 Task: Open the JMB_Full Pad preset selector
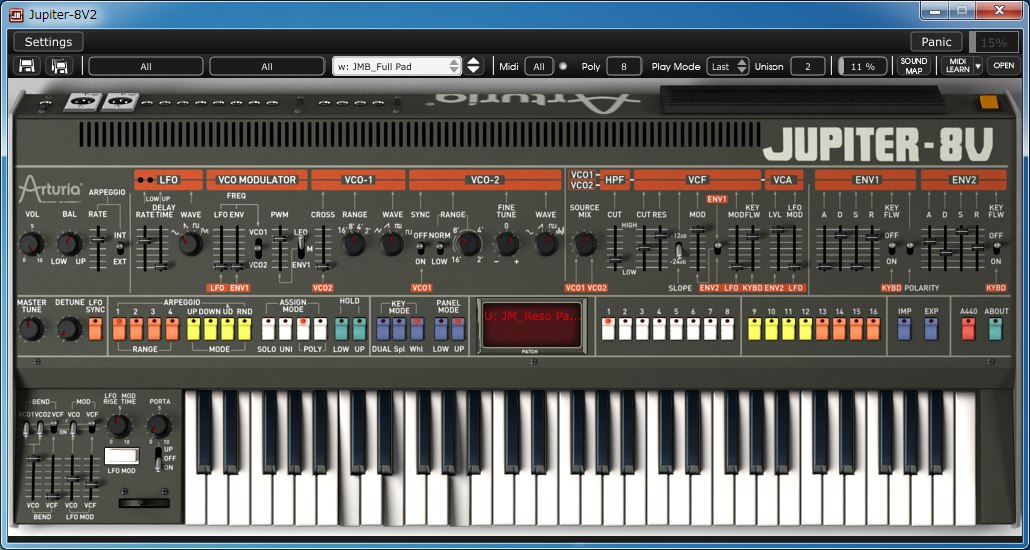(397, 66)
